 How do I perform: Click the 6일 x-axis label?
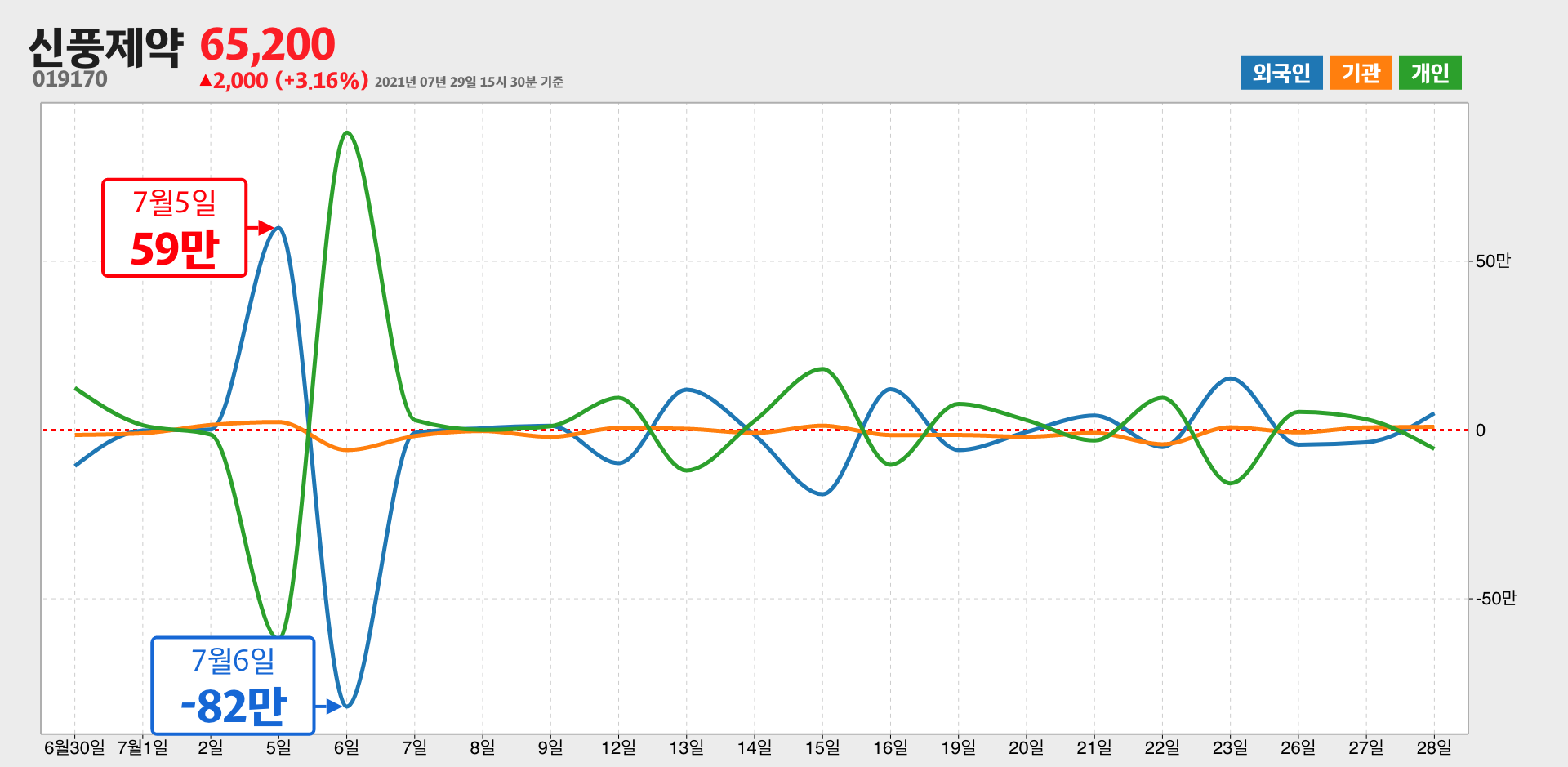click(346, 747)
